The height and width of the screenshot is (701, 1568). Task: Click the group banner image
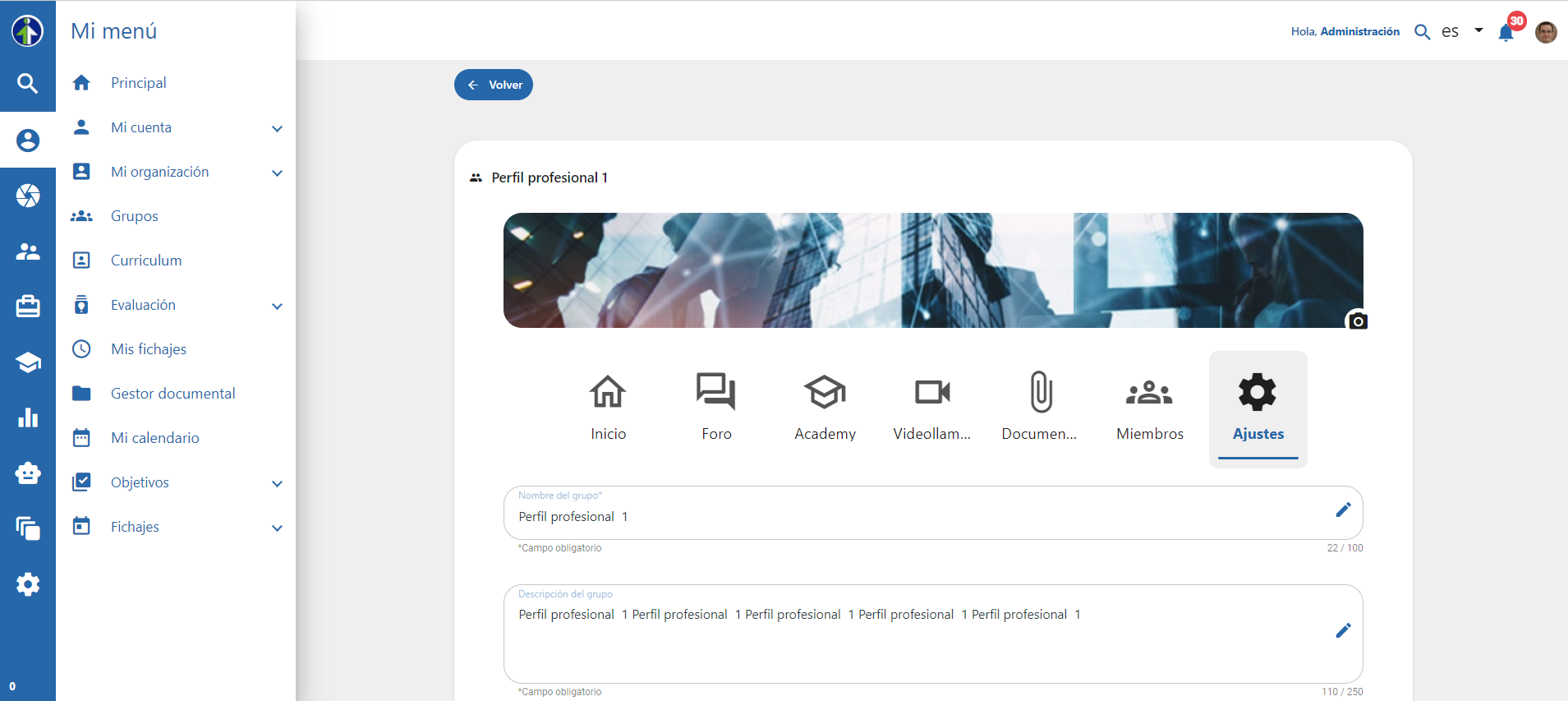933,270
